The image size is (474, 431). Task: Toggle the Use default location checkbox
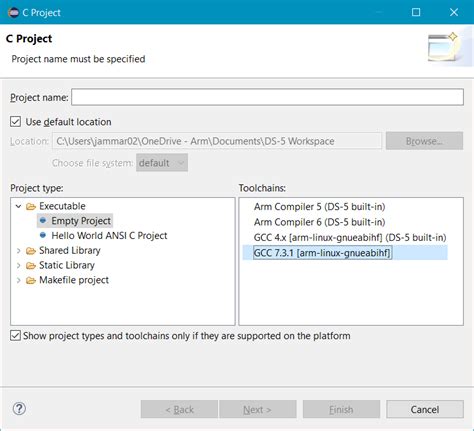[x=15, y=122]
